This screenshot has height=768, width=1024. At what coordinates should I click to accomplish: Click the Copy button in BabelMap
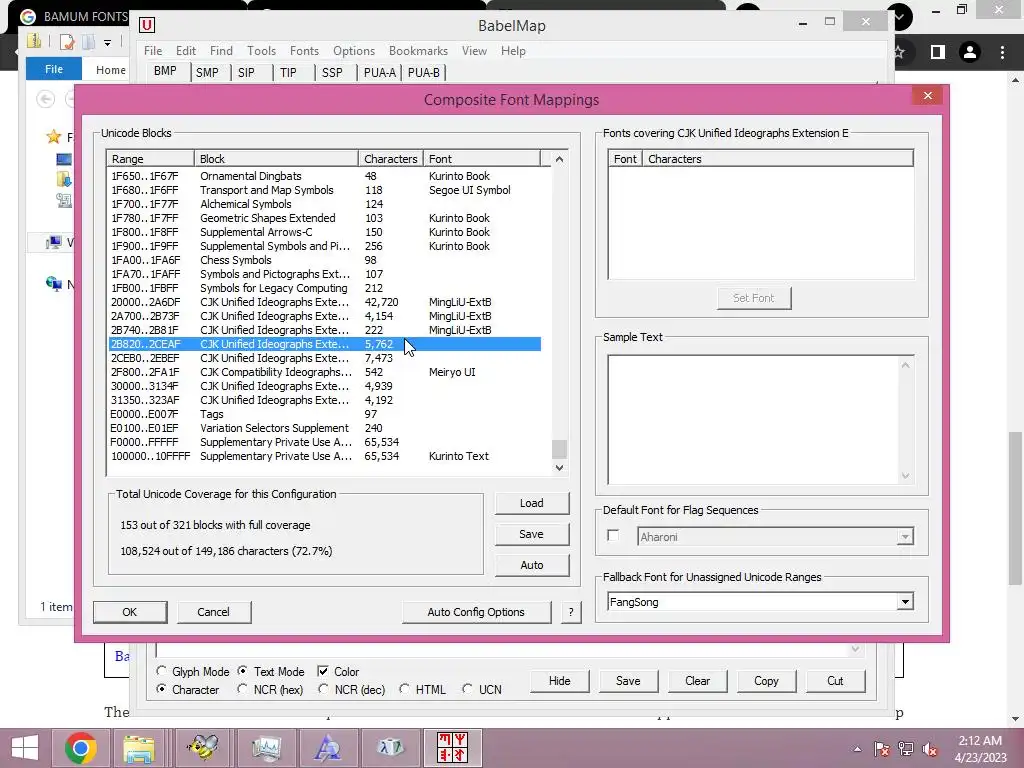click(766, 680)
